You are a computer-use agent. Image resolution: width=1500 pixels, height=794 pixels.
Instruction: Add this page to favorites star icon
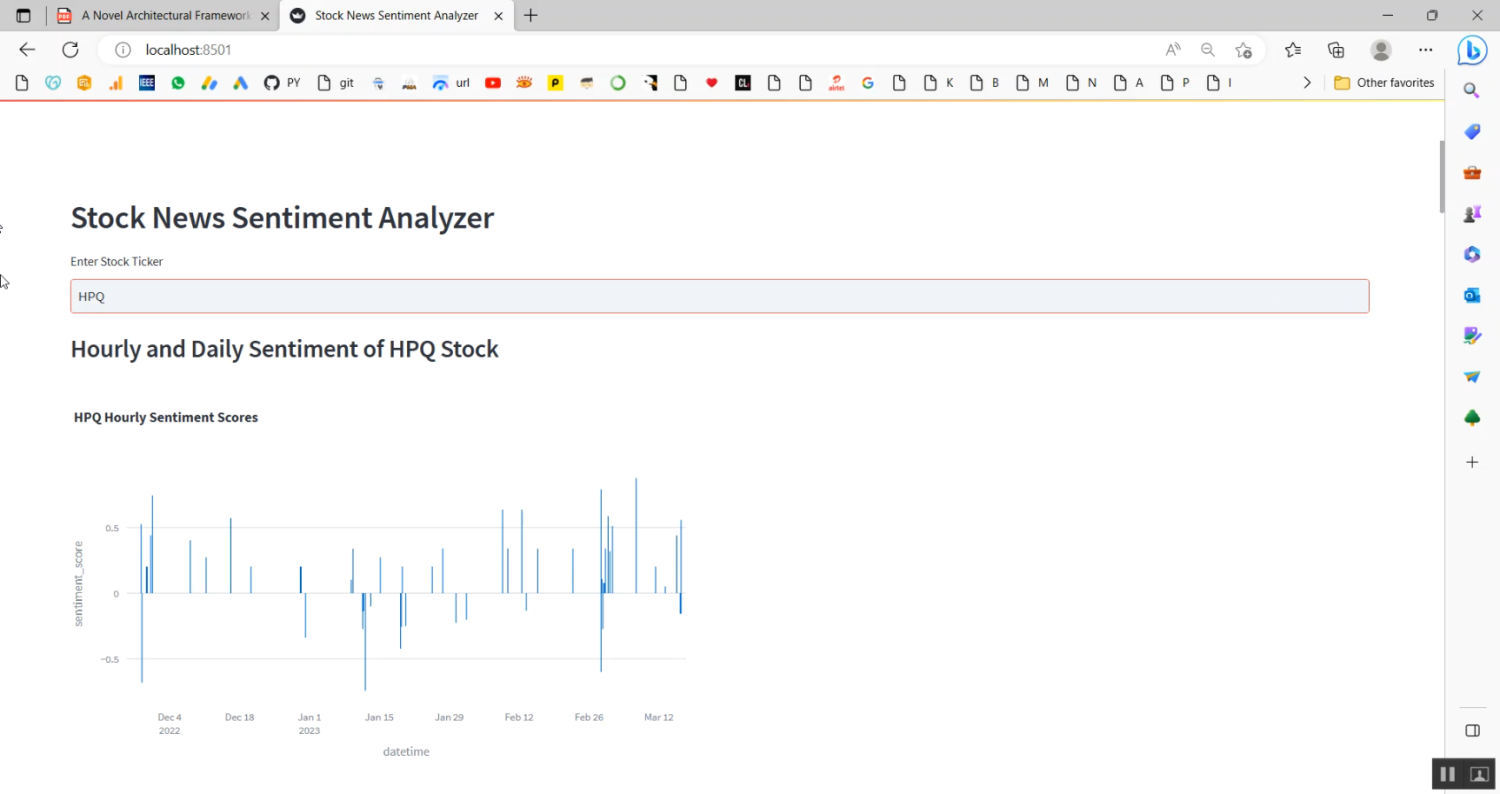pyautogui.click(x=1243, y=50)
